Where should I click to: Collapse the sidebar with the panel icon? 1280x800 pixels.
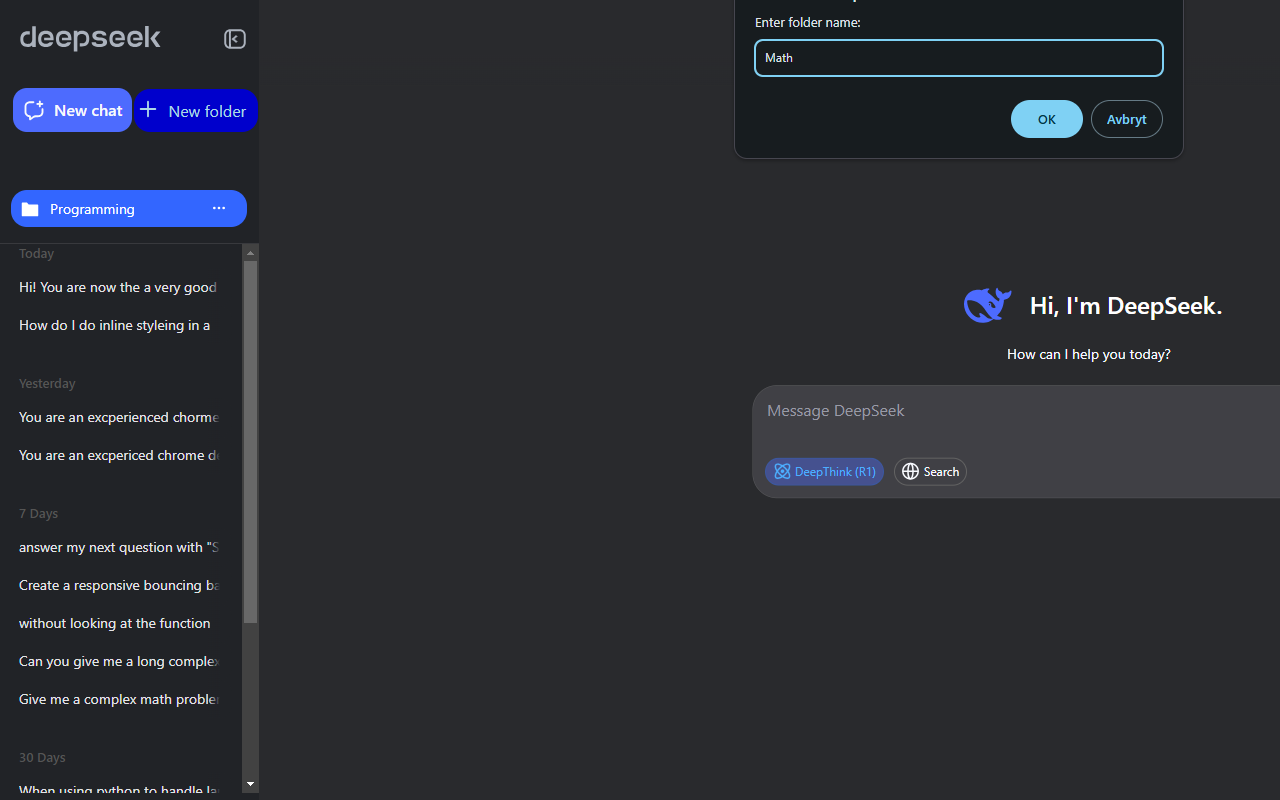[x=235, y=39]
